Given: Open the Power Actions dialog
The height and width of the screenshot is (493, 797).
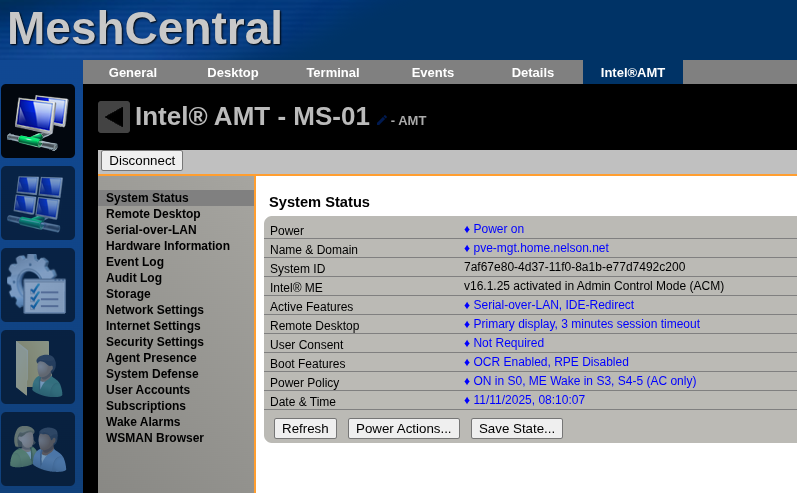Looking at the screenshot, I should 403,428.
